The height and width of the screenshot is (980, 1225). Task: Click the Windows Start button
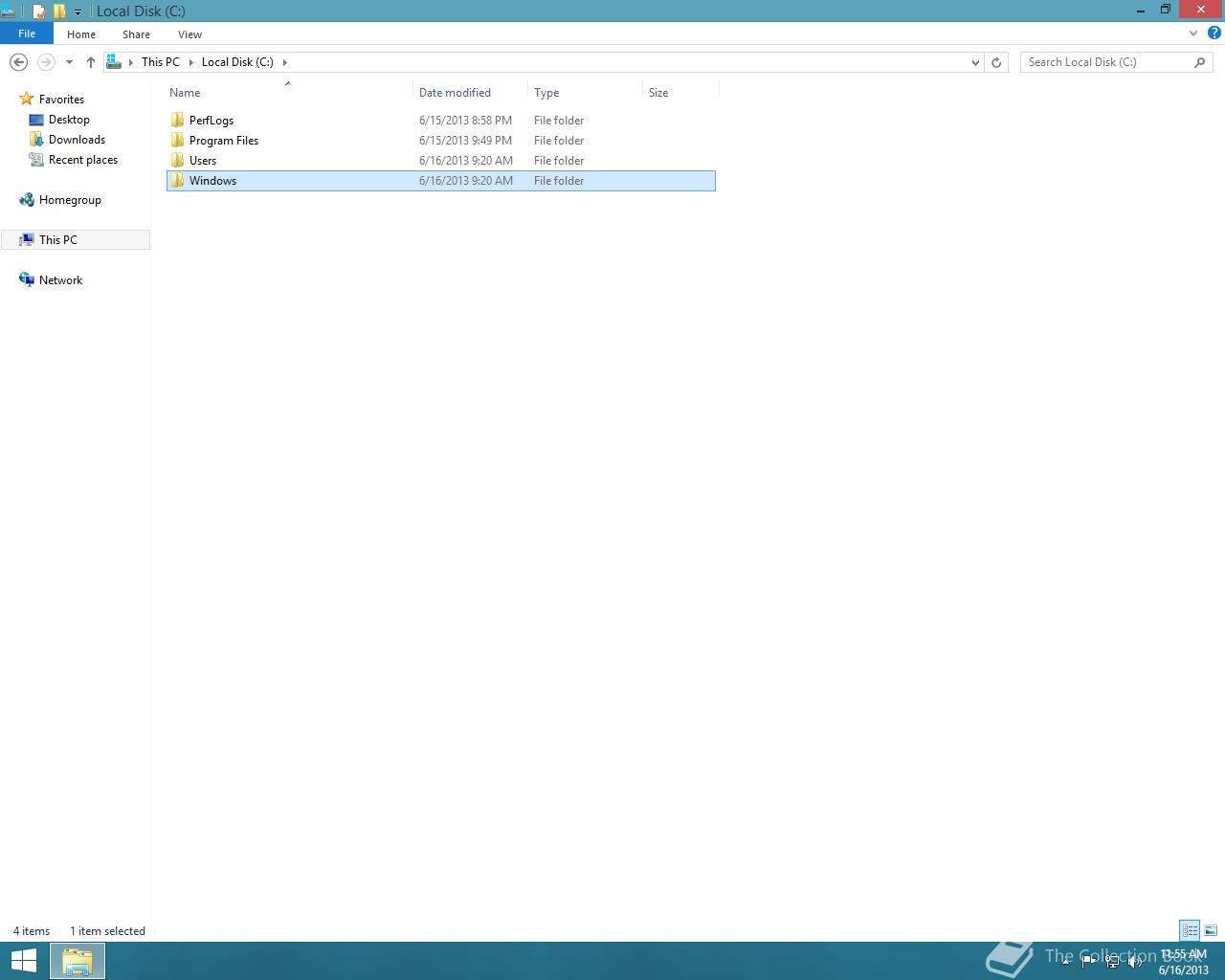[x=24, y=961]
